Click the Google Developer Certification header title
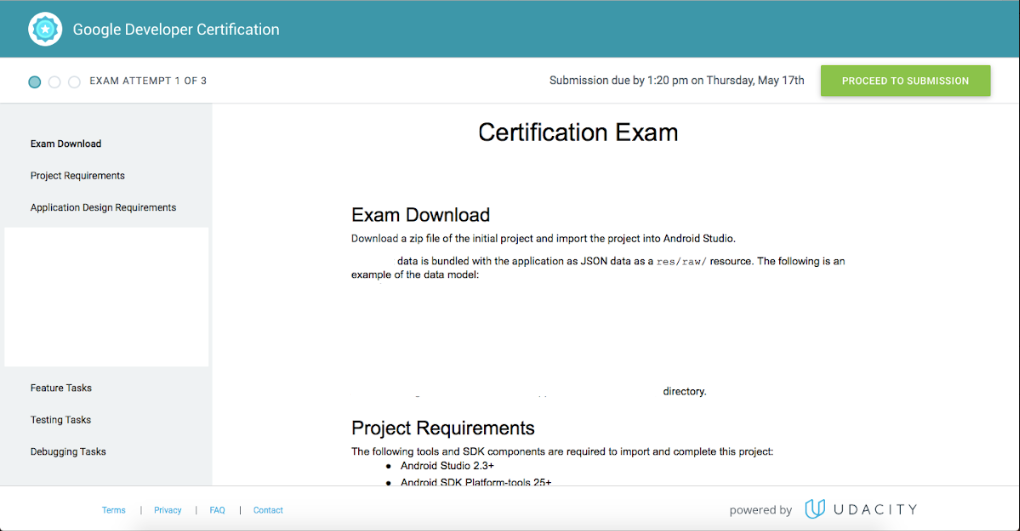1020x531 pixels. click(176, 29)
